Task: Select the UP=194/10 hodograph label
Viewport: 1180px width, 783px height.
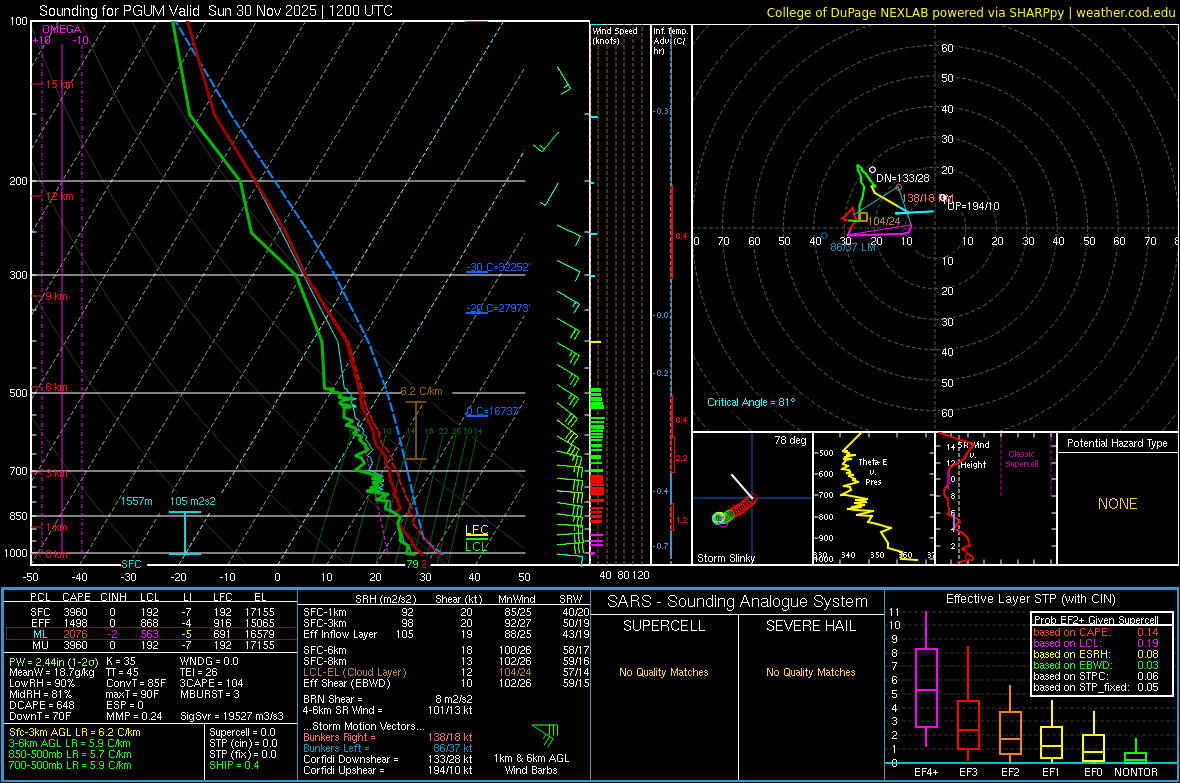Action: pyautogui.click(x=973, y=206)
